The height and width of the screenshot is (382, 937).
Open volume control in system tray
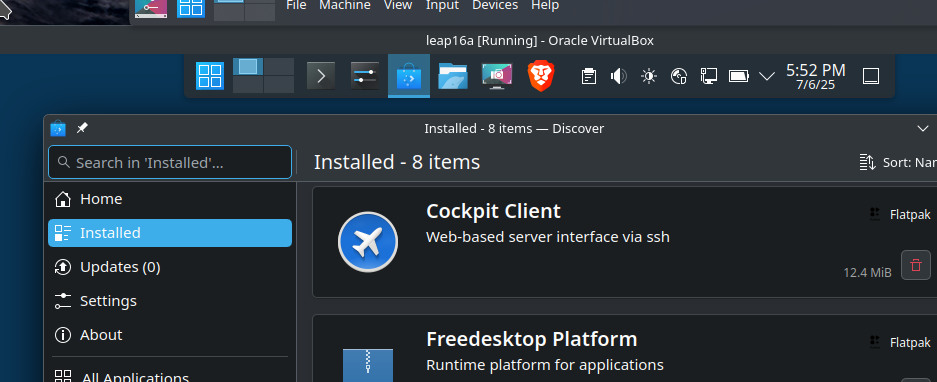coord(618,76)
